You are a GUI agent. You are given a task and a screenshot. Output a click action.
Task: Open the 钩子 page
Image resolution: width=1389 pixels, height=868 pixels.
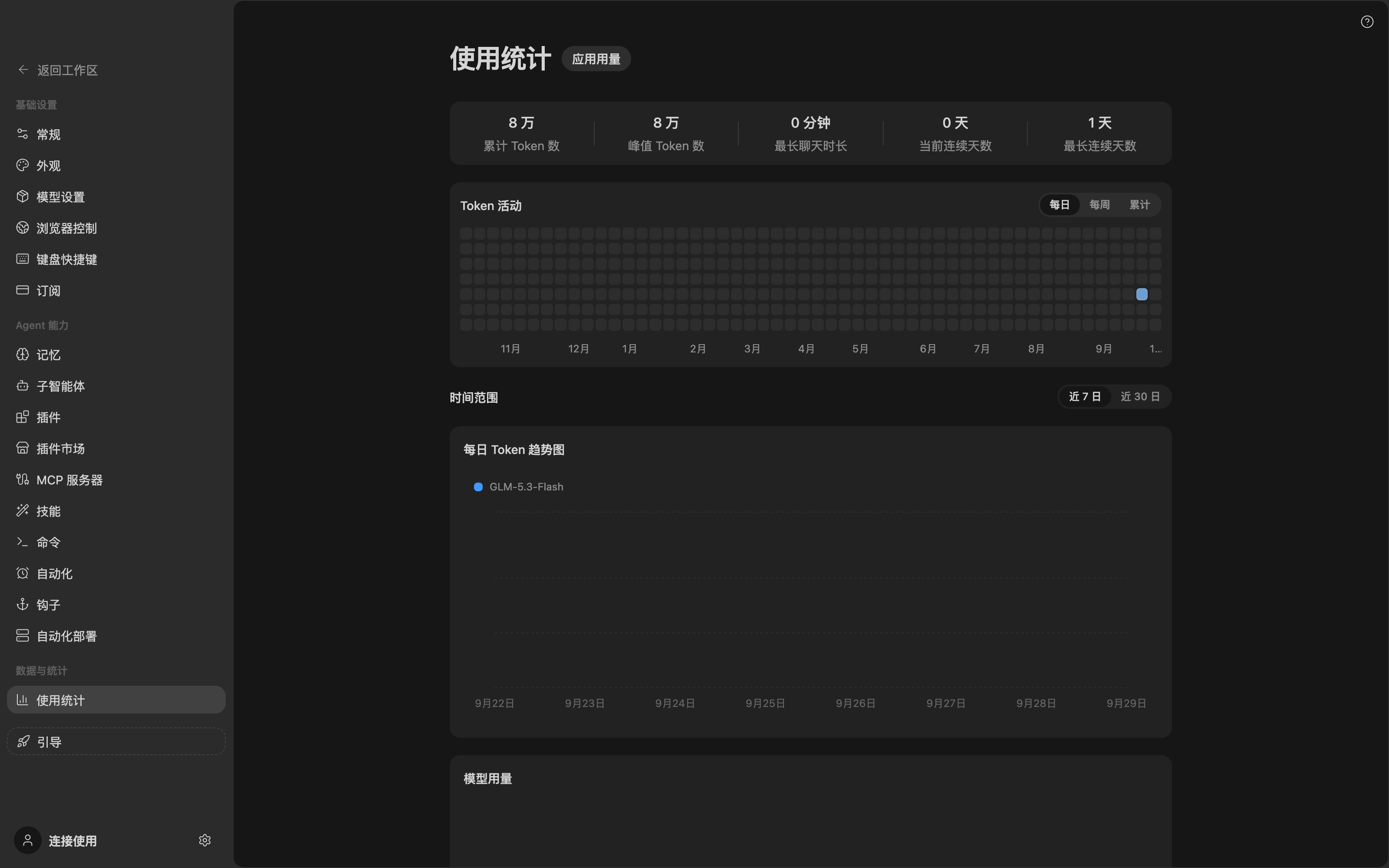tap(116, 605)
